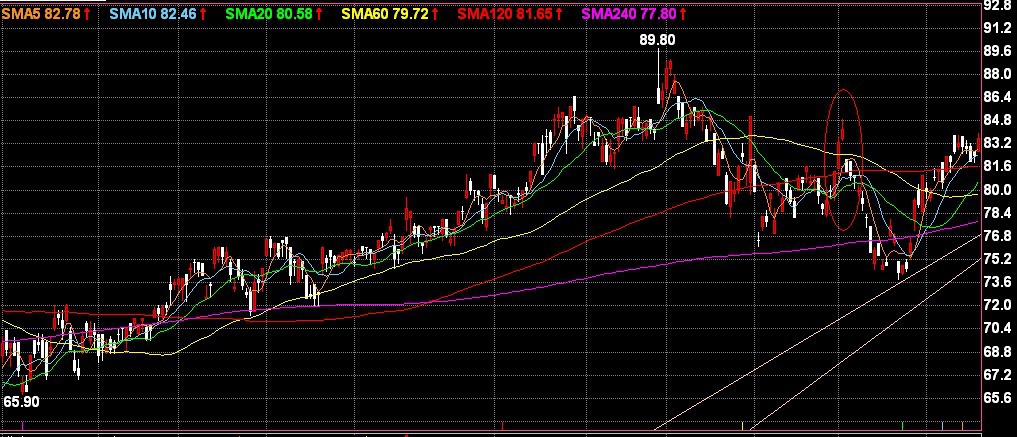Screen dimensions: 1017x437
Task: Click the 76.8 price scale label
Action: coord(997,236)
